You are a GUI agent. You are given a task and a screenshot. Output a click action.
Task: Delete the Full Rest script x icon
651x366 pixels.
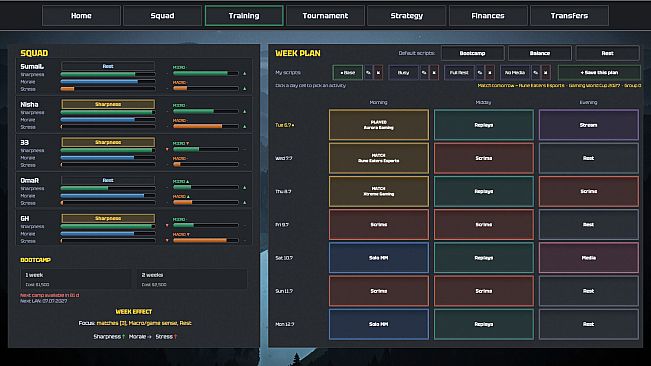click(490, 73)
